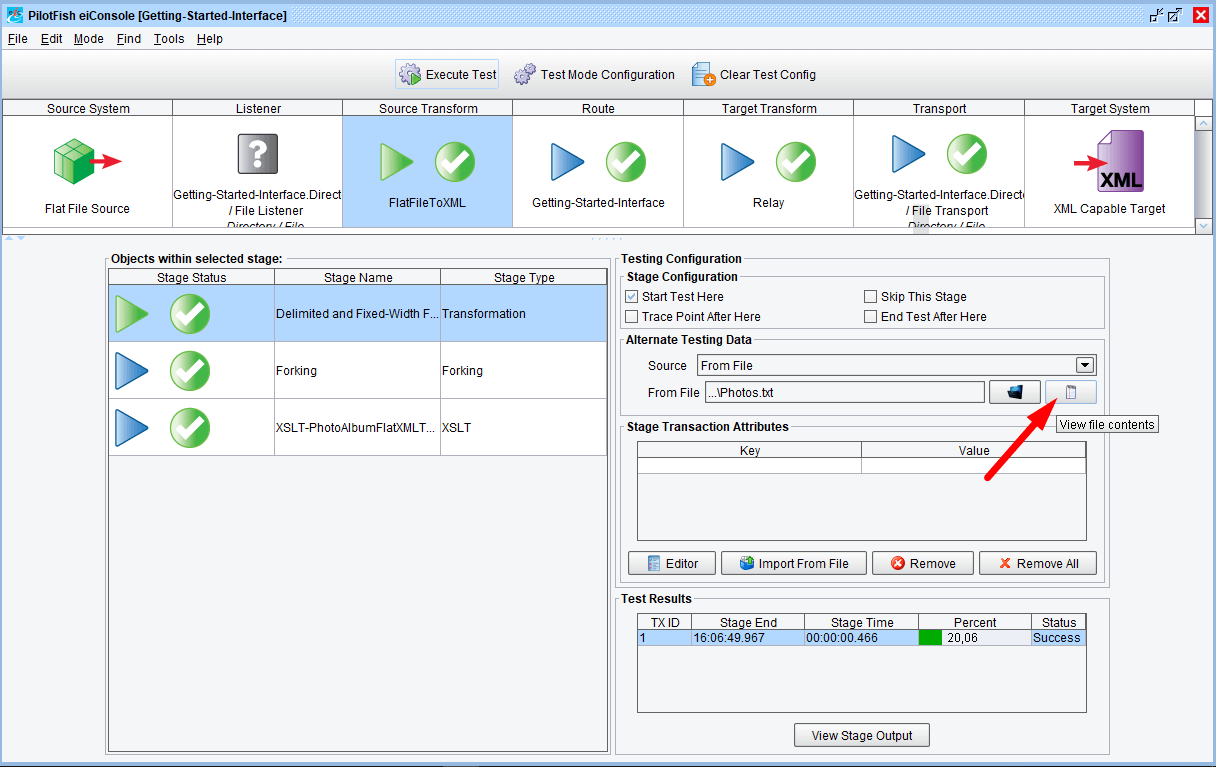Click the Stage Status column header
The height and width of the screenshot is (767, 1216).
192,278
